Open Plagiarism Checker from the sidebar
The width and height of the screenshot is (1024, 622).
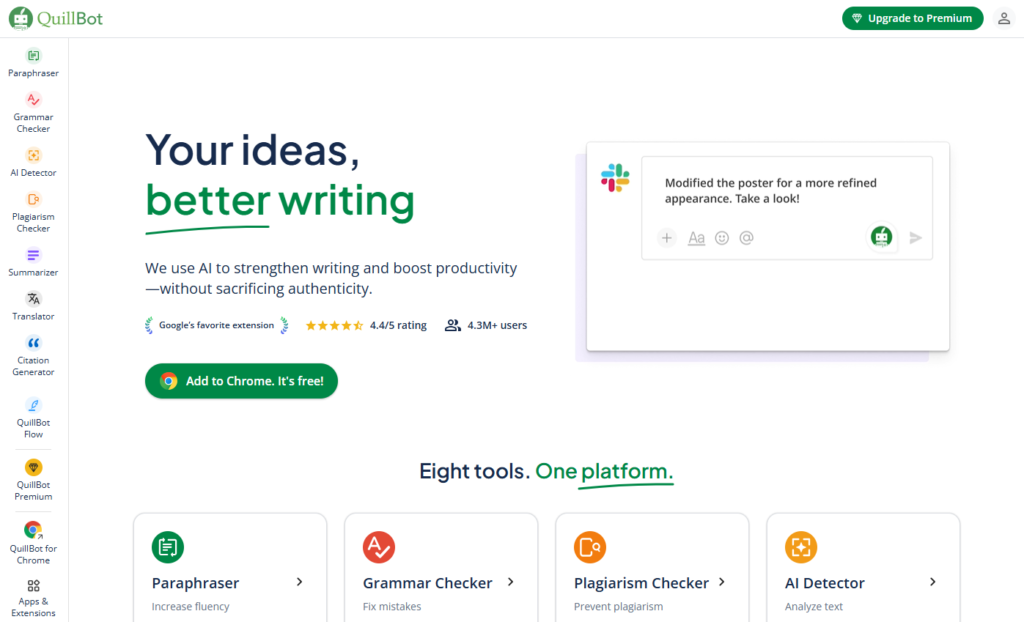tap(34, 199)
